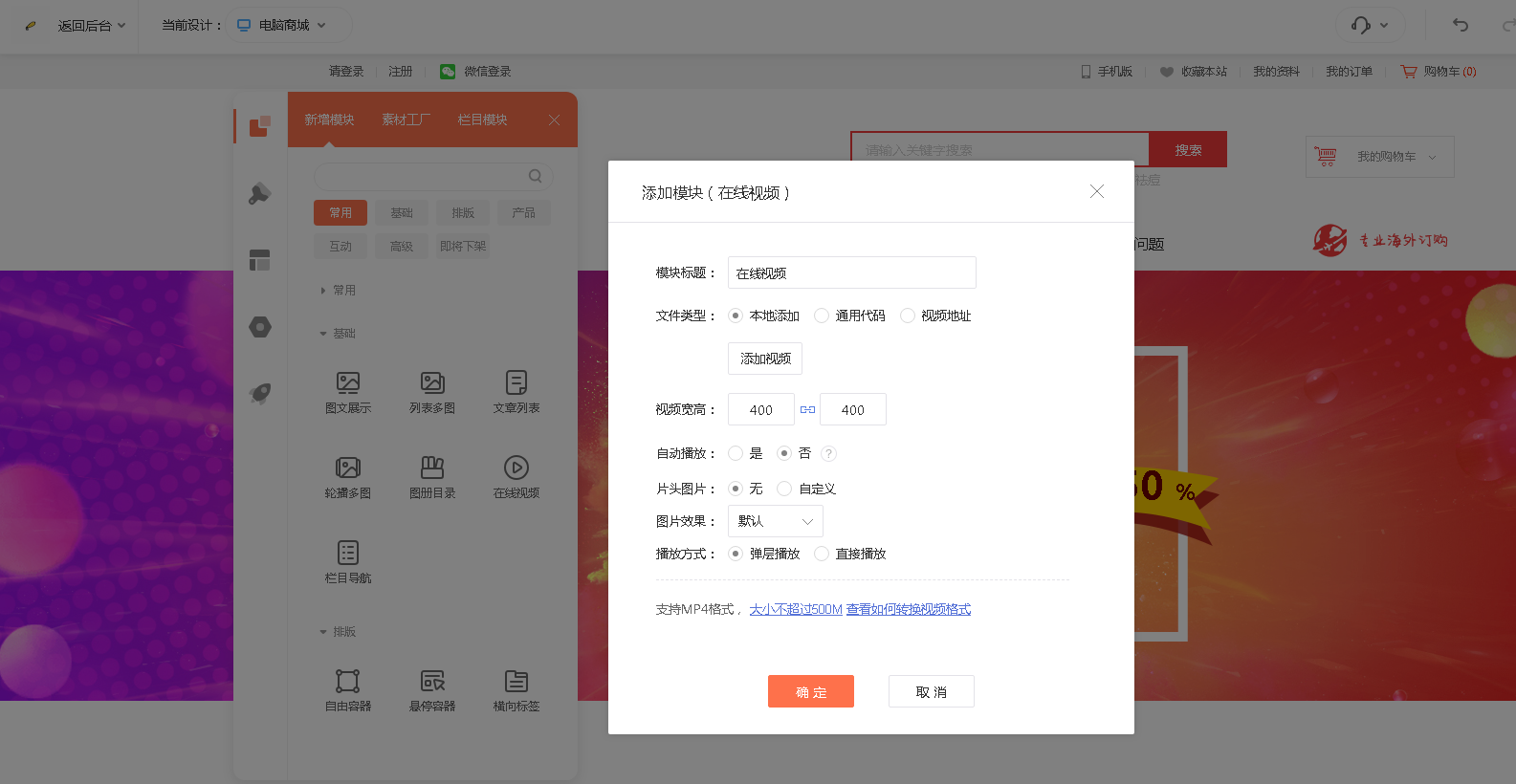
Task: Click the 添加视频 button
Action: click(x=765, y=359)
